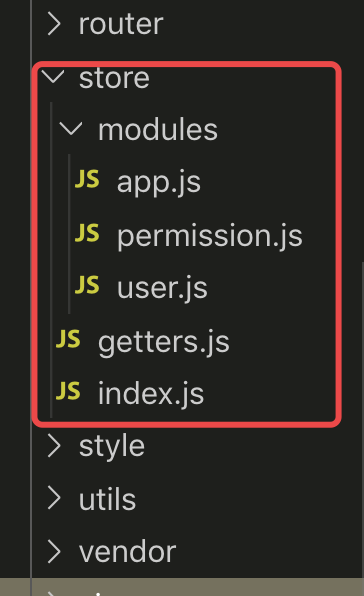Image resolution: width=364 pixels, height=596 pixels.
Task: Expand the utils folder chevron
Action: tap(54, 499)
